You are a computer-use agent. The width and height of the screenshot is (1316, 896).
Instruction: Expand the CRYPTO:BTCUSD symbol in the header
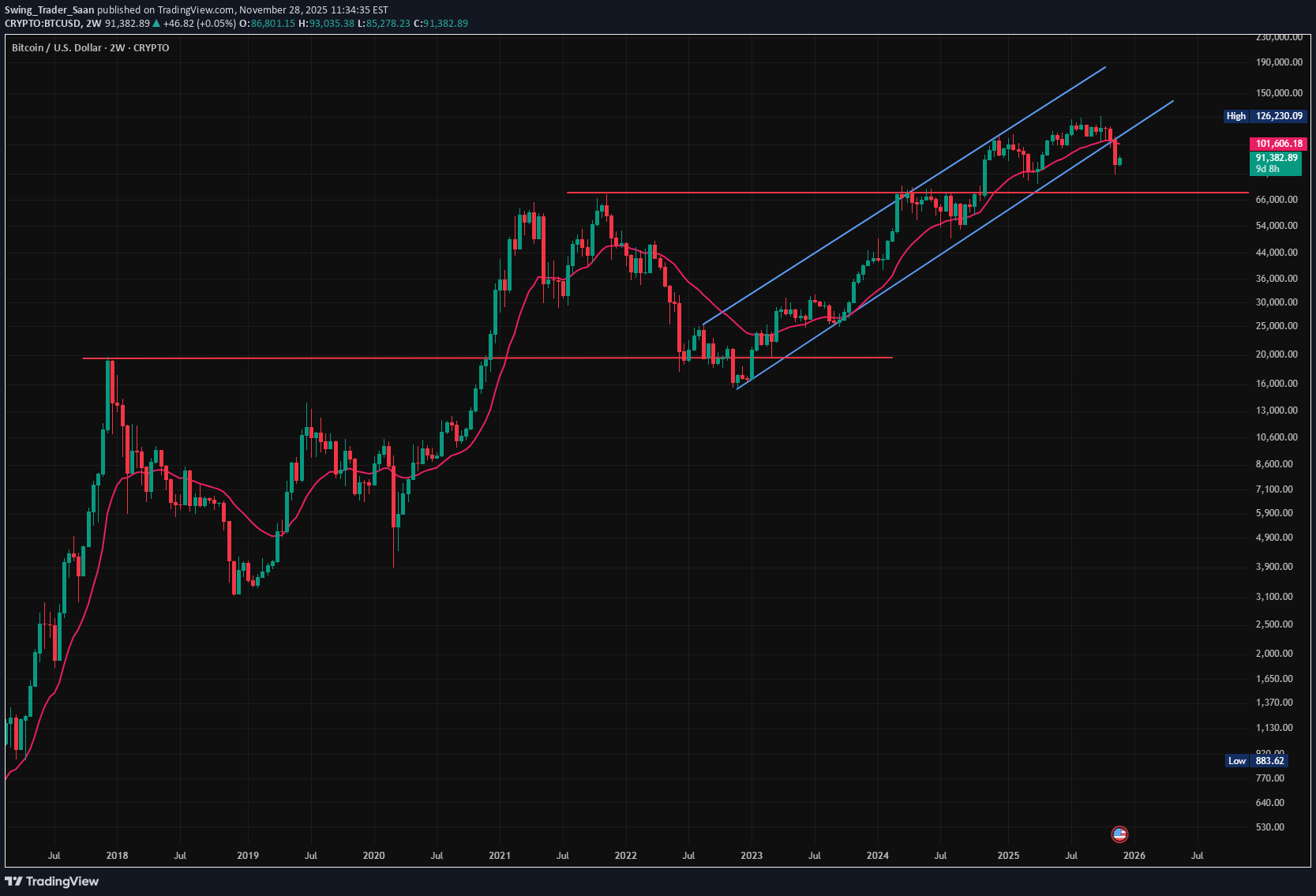45,23
